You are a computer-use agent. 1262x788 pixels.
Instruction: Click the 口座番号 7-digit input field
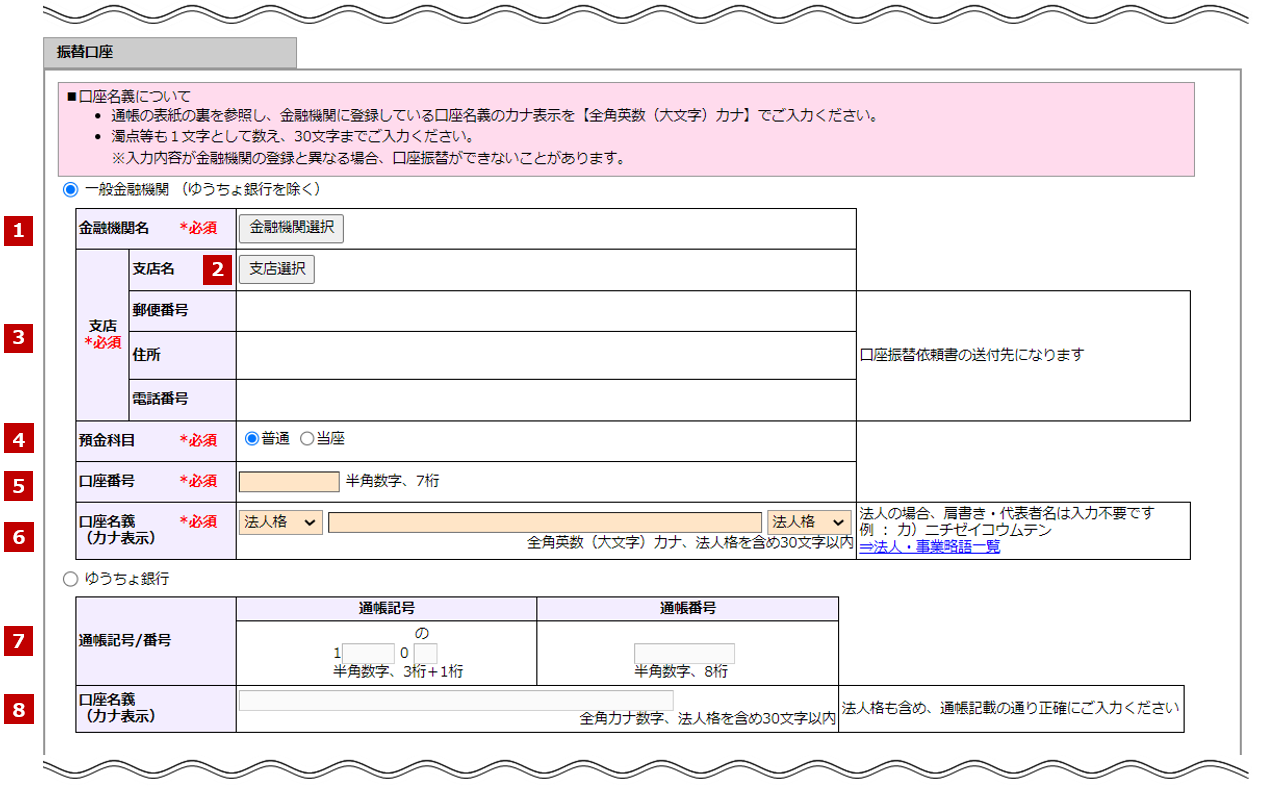point(289,482)
